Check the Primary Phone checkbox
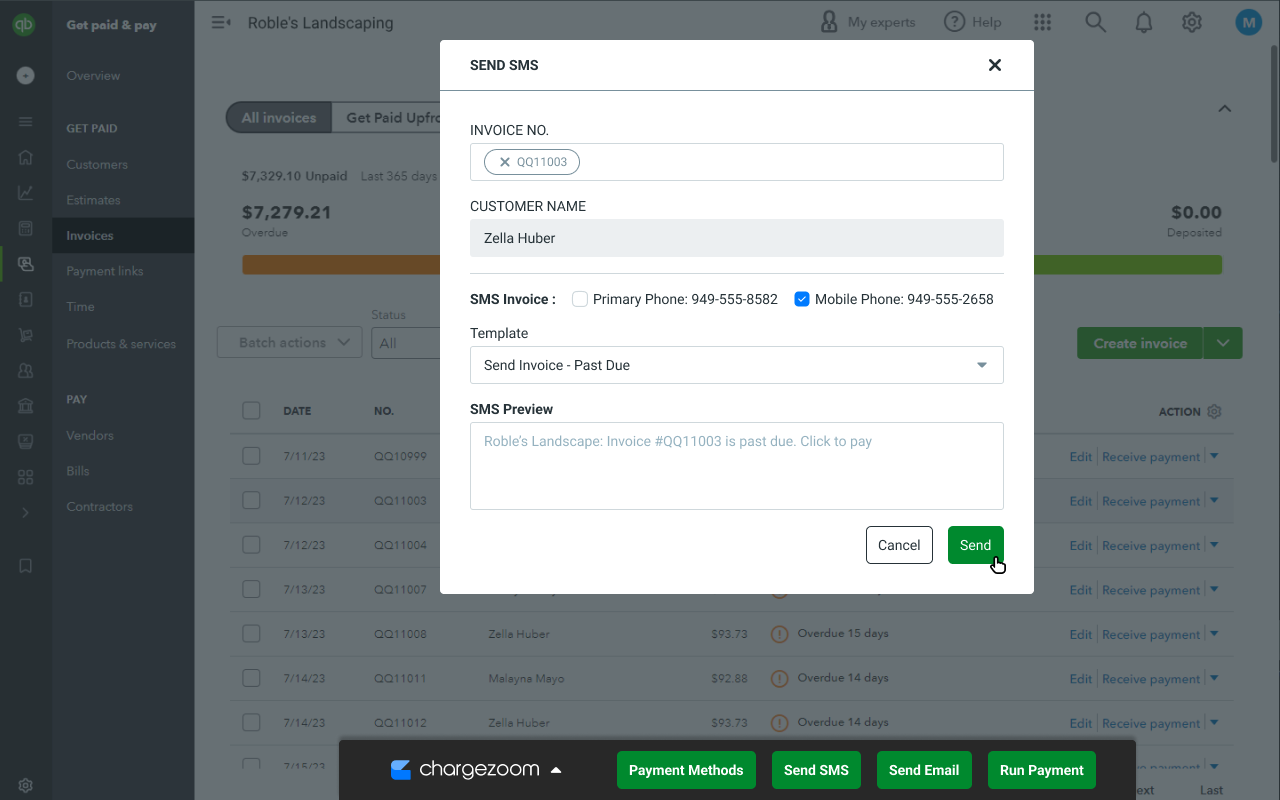Image resolution: width=1280 pixels, height=800 pixels. click(x=580, y=299)
